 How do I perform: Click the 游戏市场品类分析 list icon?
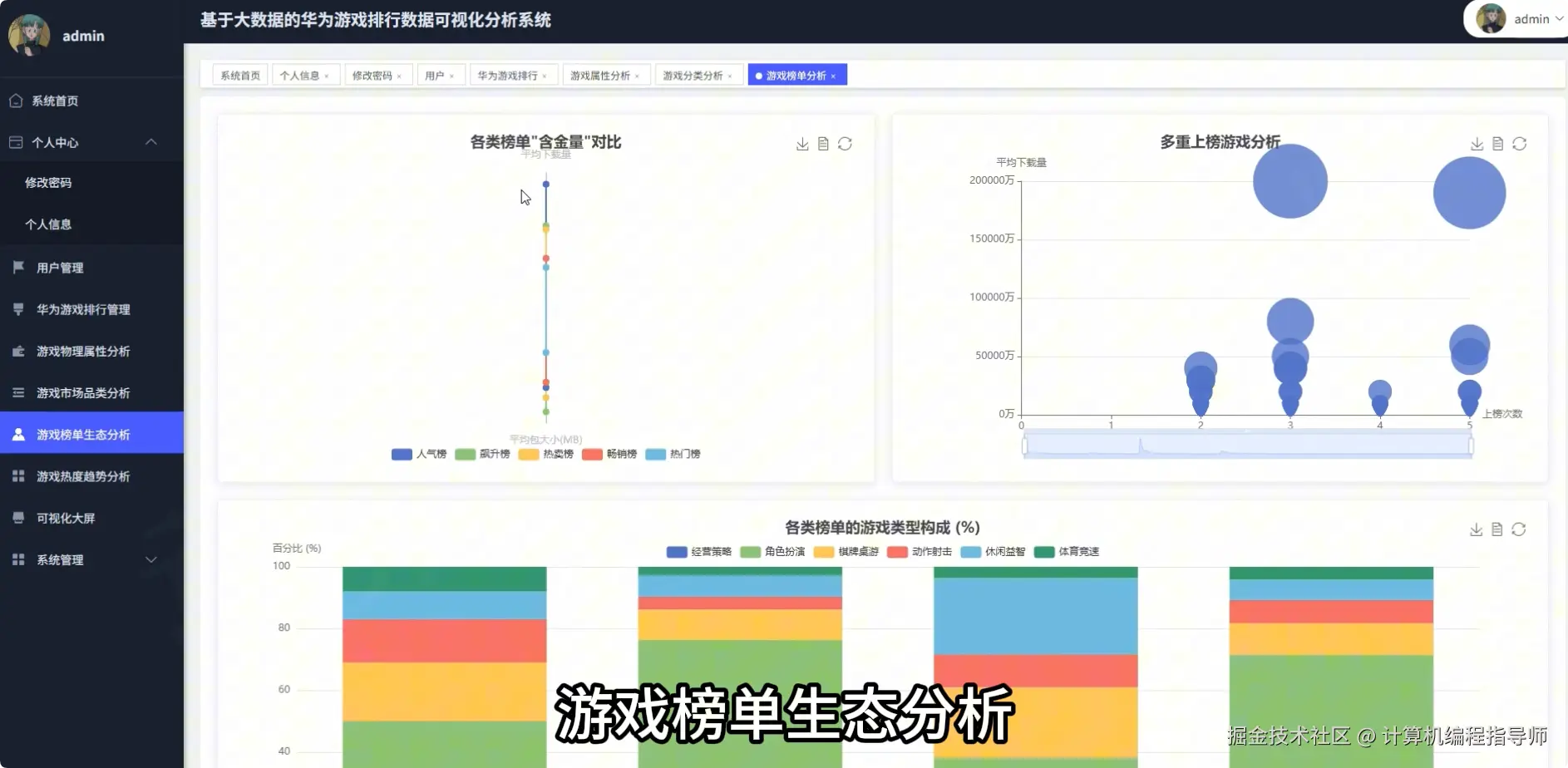[18, 392]
